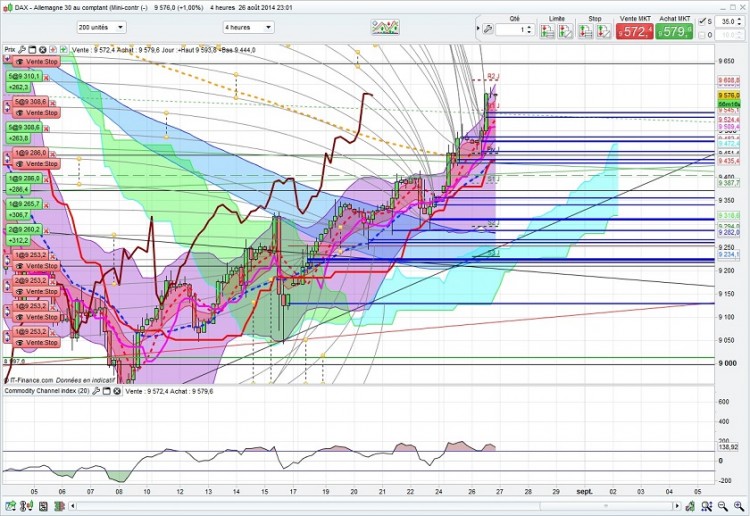Click the Prix panel window icon

(x=33, y=50)
